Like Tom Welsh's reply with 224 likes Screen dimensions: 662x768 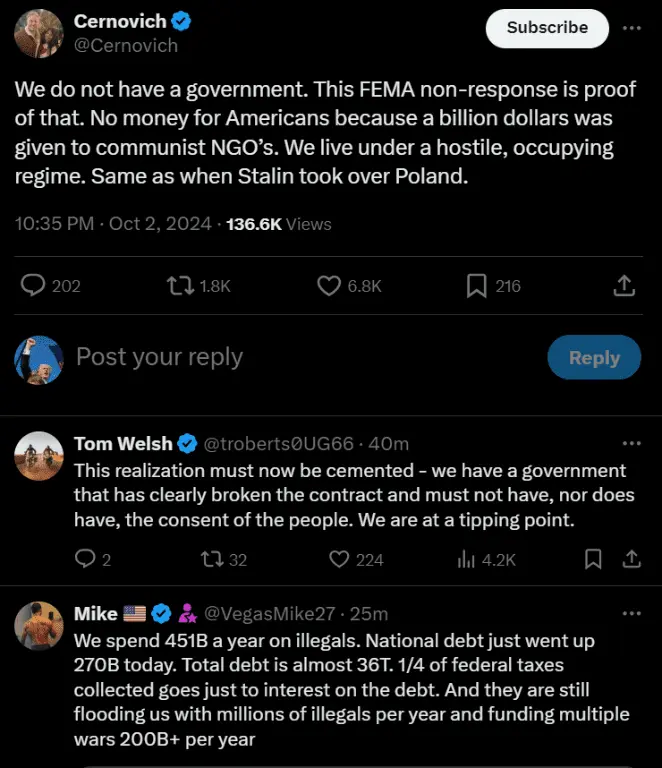[x=339, y=559]
